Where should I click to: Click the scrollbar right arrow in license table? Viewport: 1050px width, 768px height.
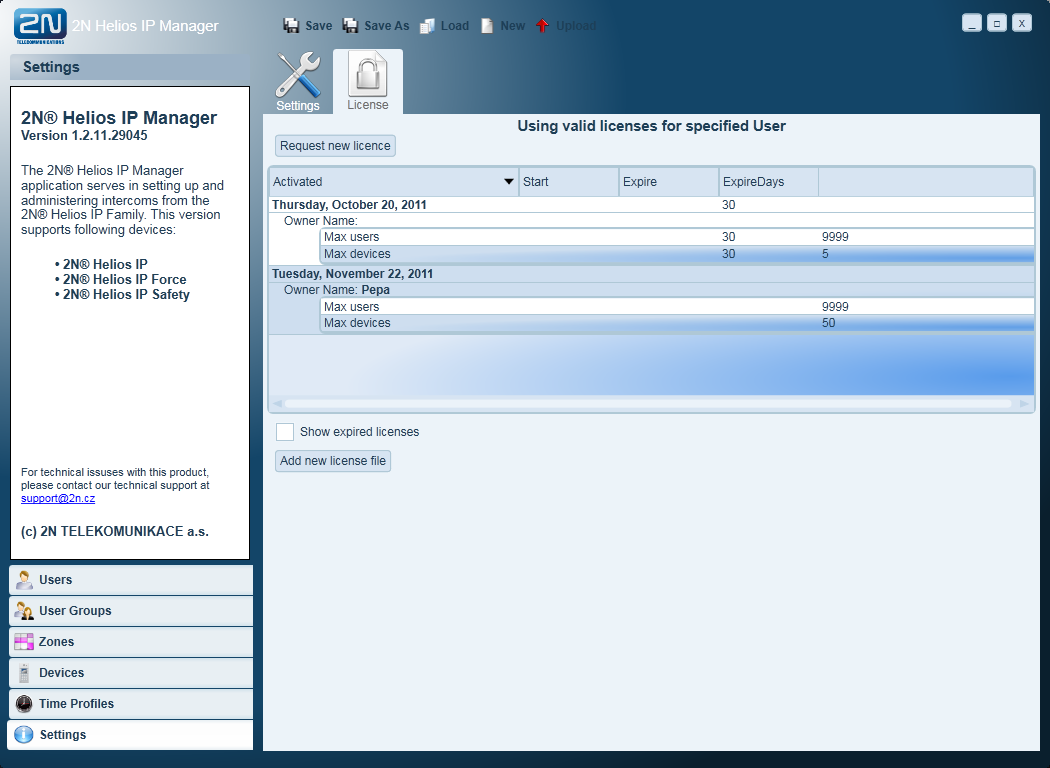(x=1024, y=404)
